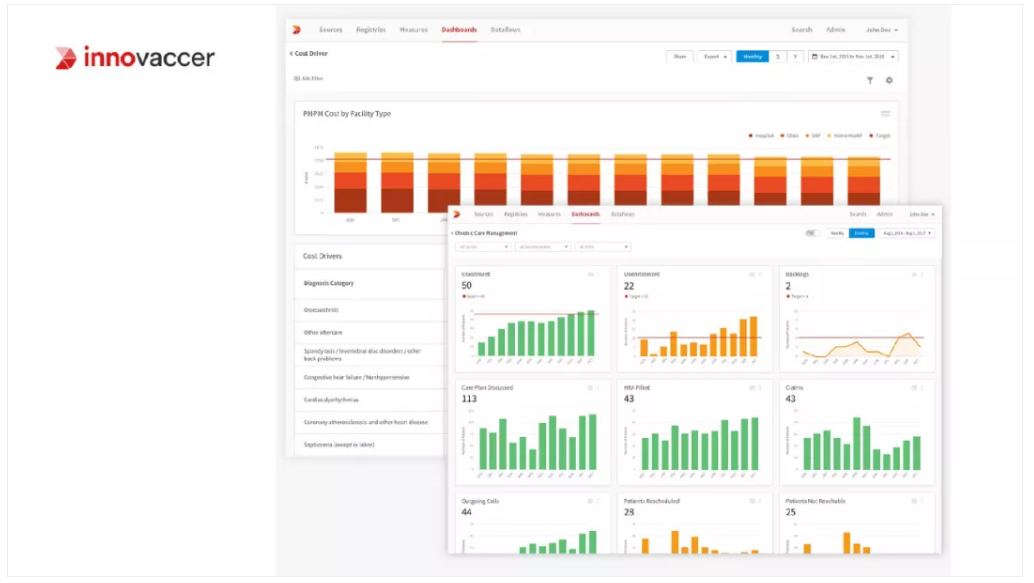The width and height of the screenshot is (1034, 583).
Task: Open the third filter dropdown under Chronic Care Management
Action: click(x=603, y=247)
